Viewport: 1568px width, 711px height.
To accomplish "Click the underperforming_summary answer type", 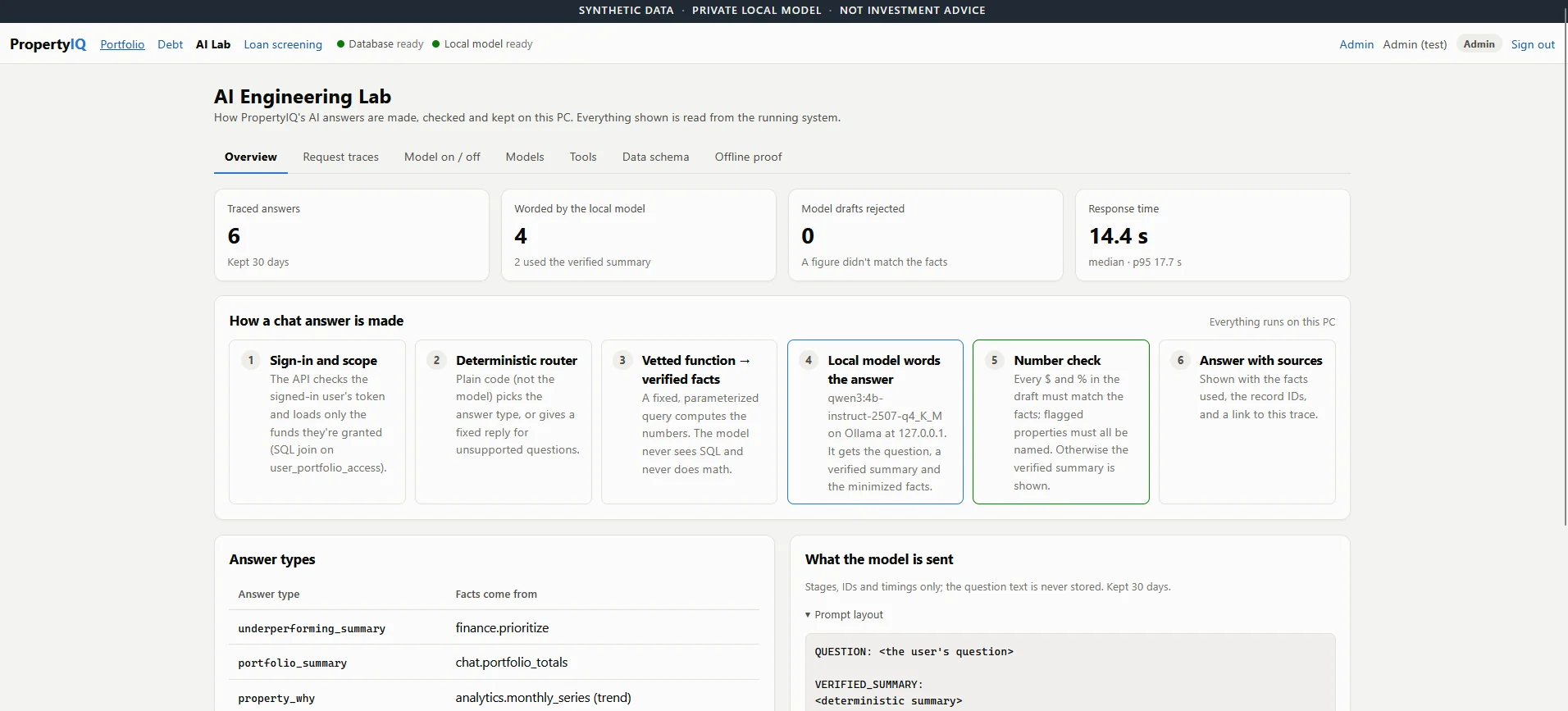I will [312, 628].
